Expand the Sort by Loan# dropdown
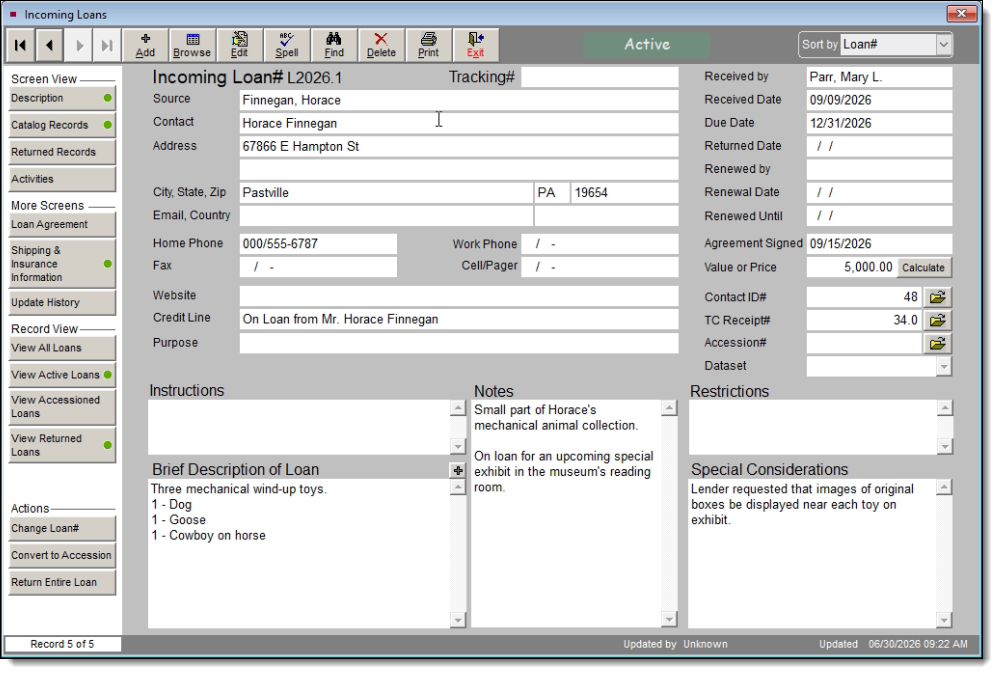Screen dimensions: 998x674 pyautogui.click(x=943, y=45)
